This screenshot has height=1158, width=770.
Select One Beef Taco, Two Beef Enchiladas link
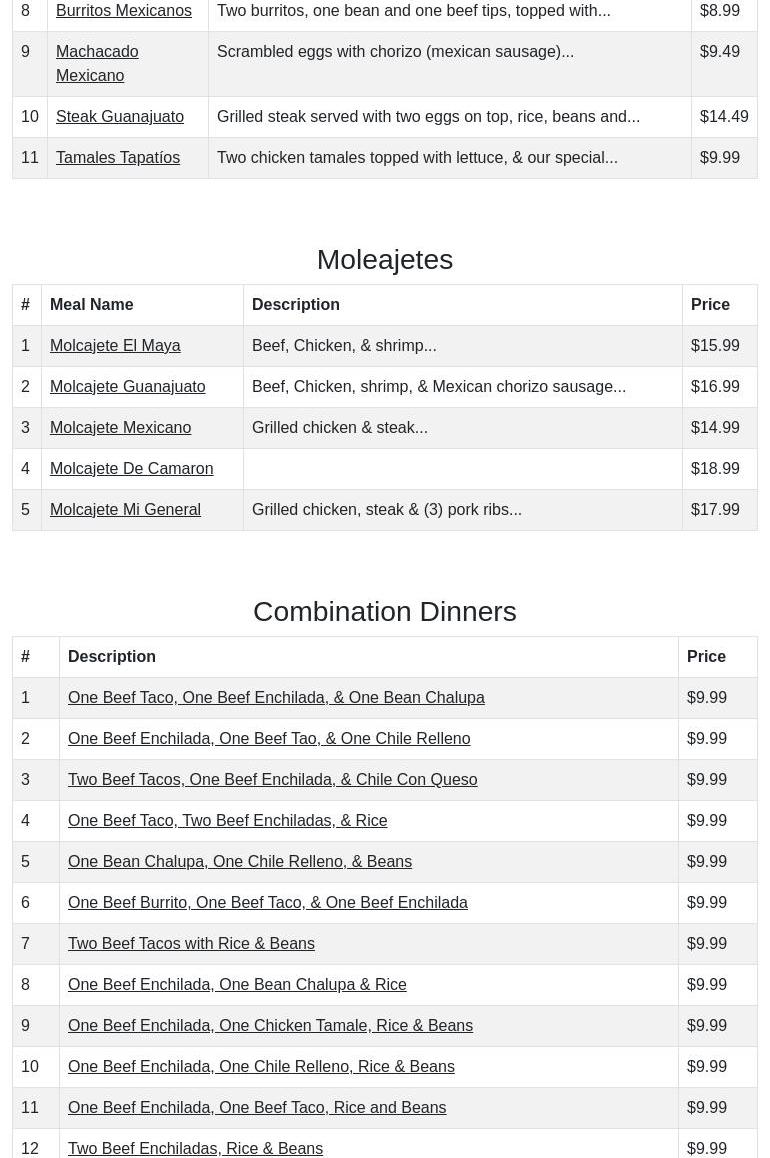click(x=227, y=820)
